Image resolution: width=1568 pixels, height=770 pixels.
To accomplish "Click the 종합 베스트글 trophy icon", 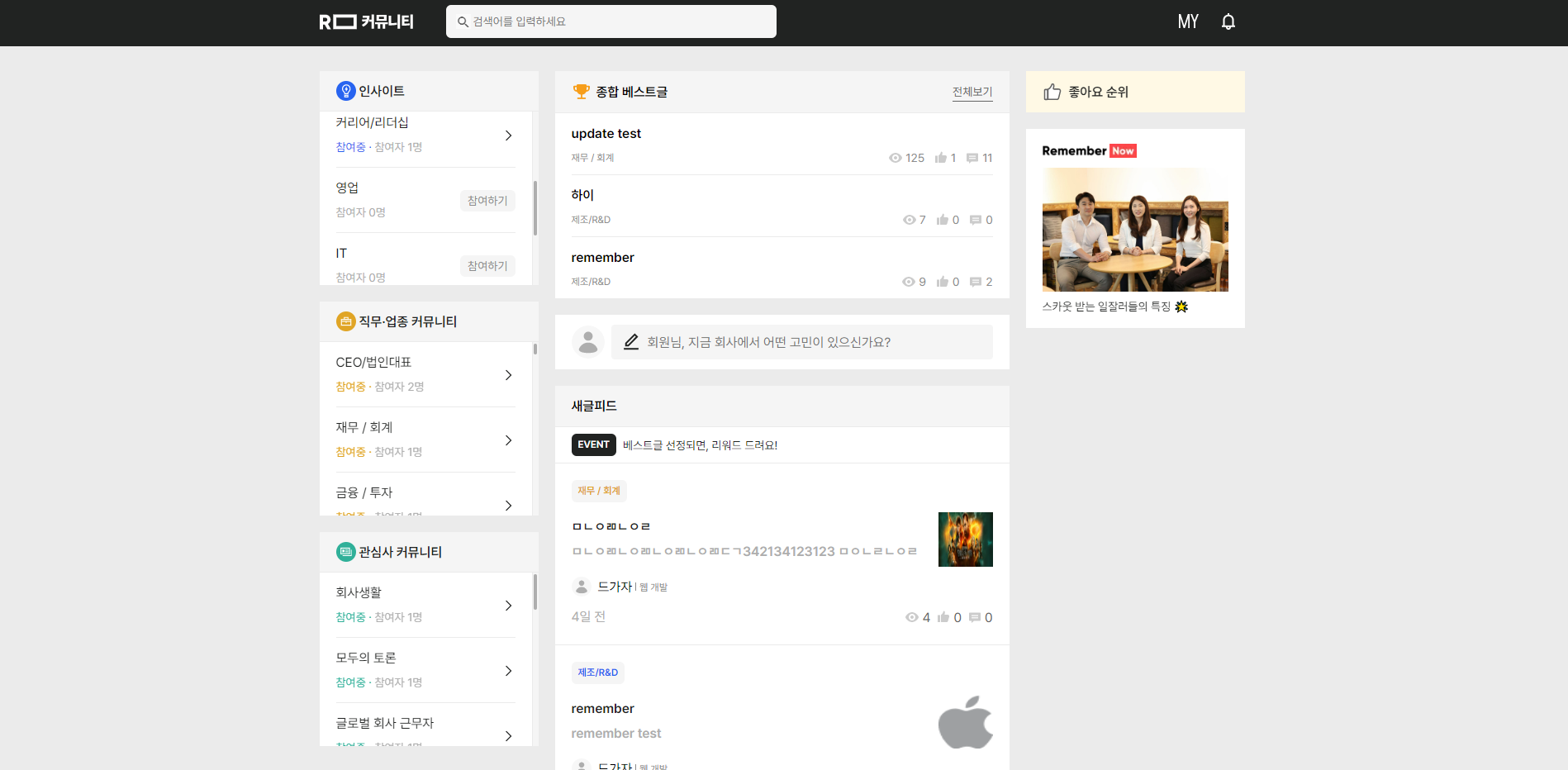I will point(582,92).
